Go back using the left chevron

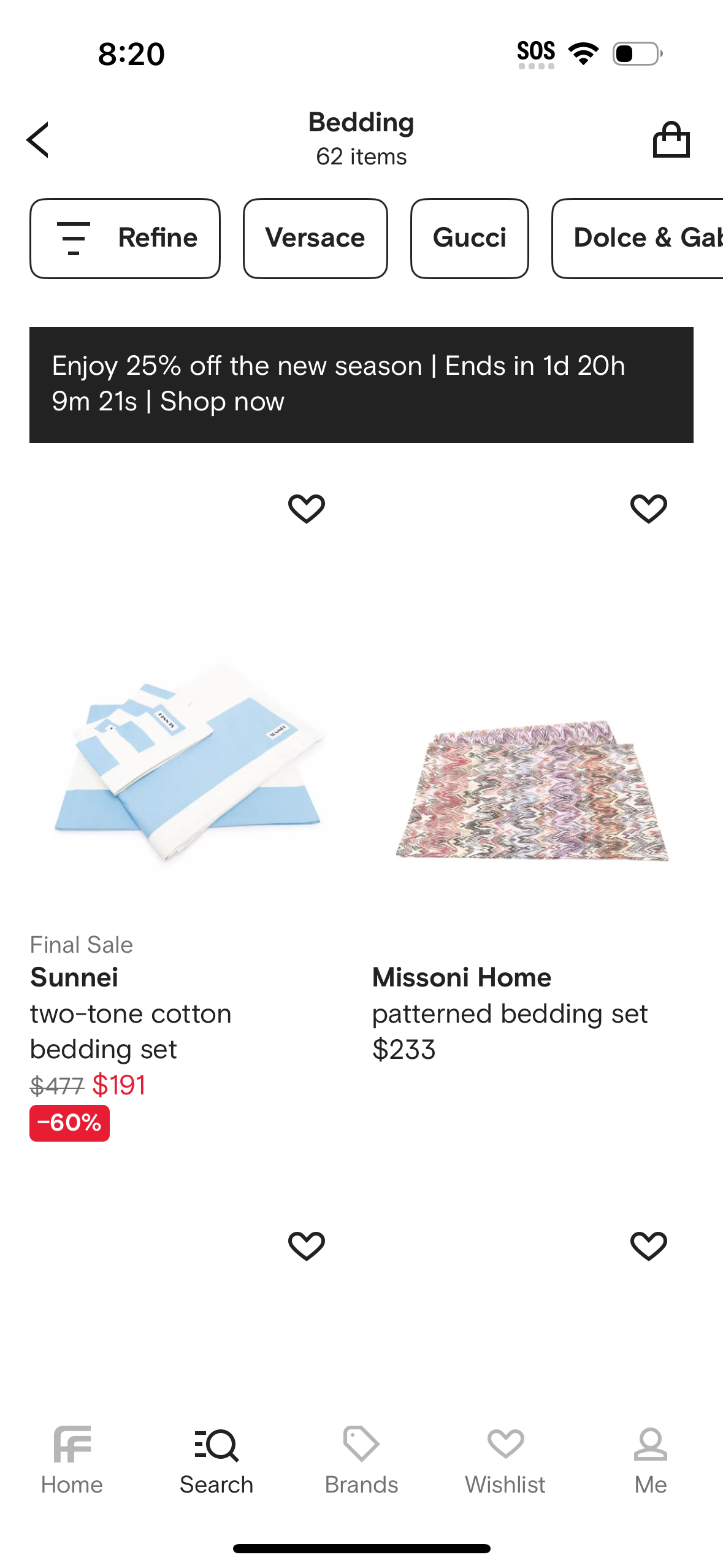click(x=38, y=140)
